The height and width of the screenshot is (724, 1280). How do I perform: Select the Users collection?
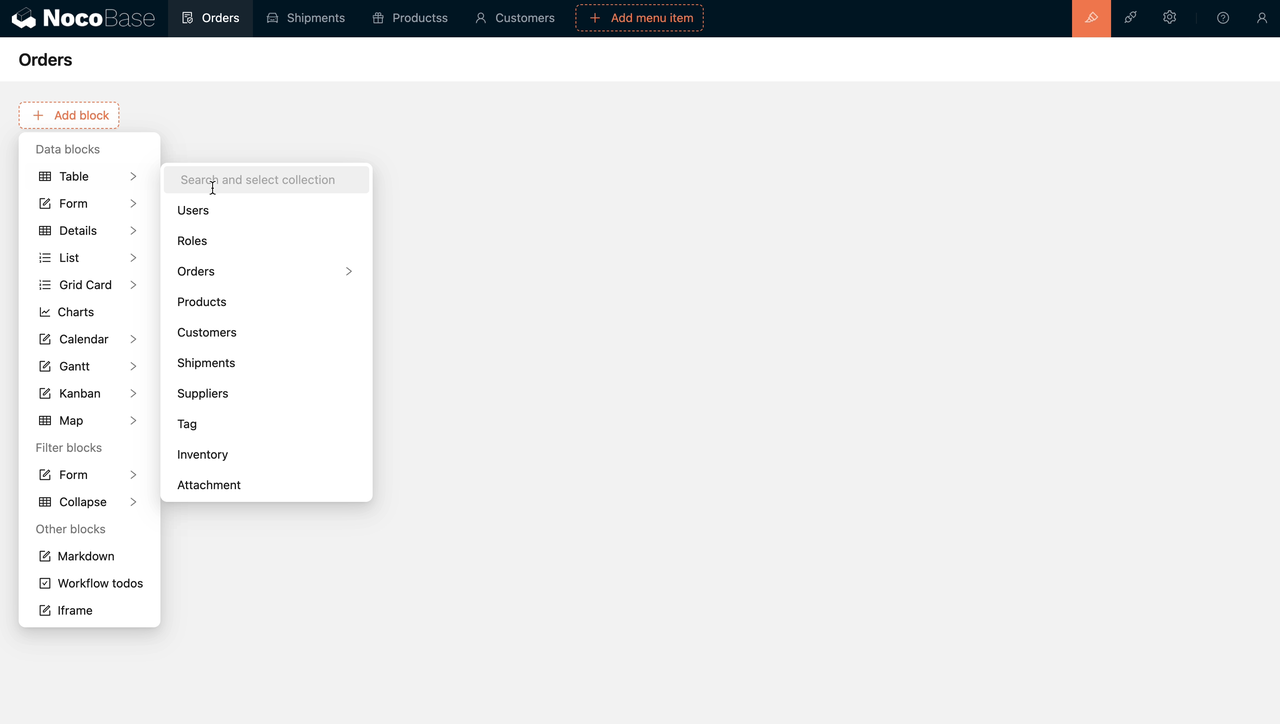pyautogui.click(x=266, y=210)
